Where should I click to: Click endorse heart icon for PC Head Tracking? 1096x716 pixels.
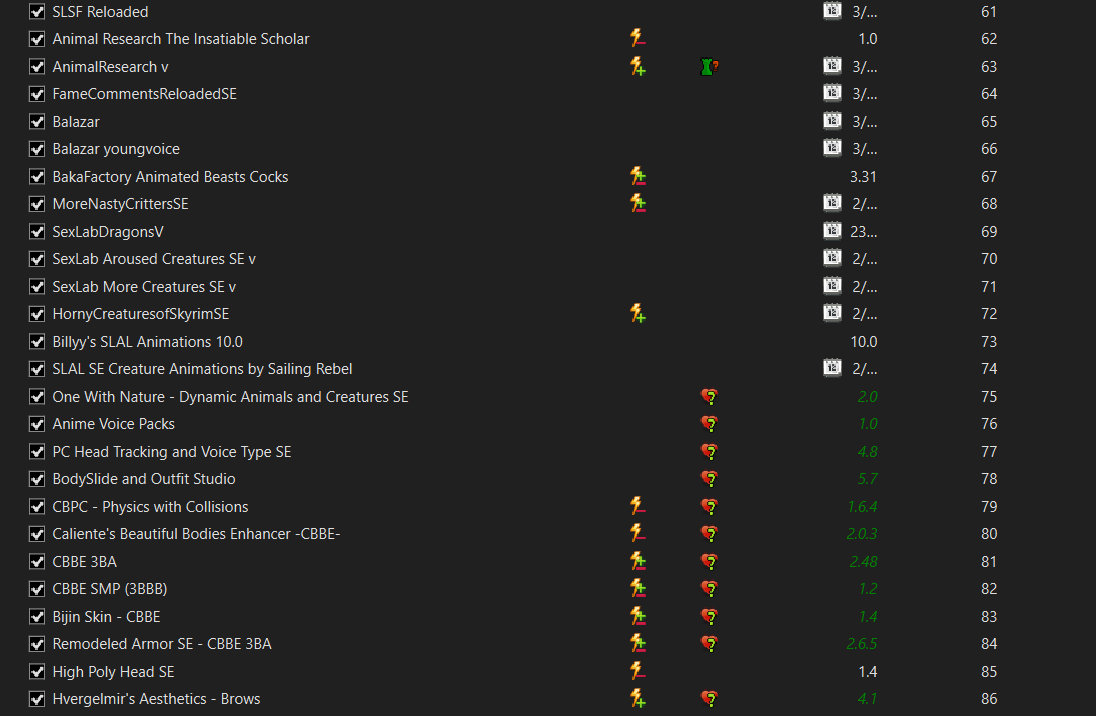709,452
